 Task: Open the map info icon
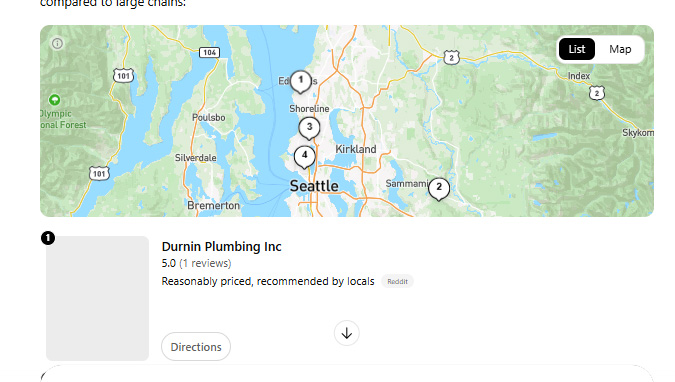[x=57, y=43]
